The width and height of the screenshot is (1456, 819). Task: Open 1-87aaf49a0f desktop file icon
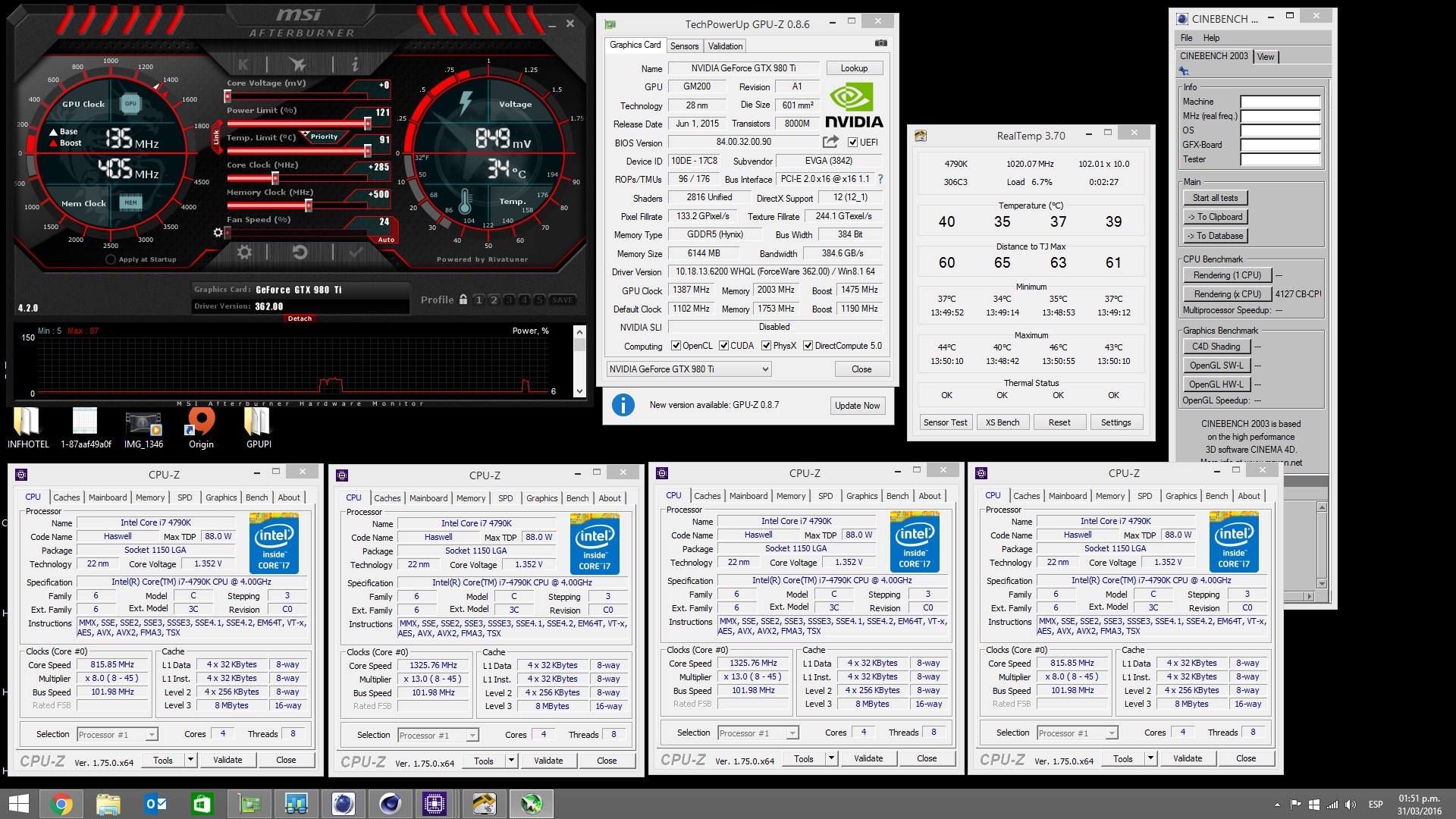pyautogui.click(x=86, y=428)
